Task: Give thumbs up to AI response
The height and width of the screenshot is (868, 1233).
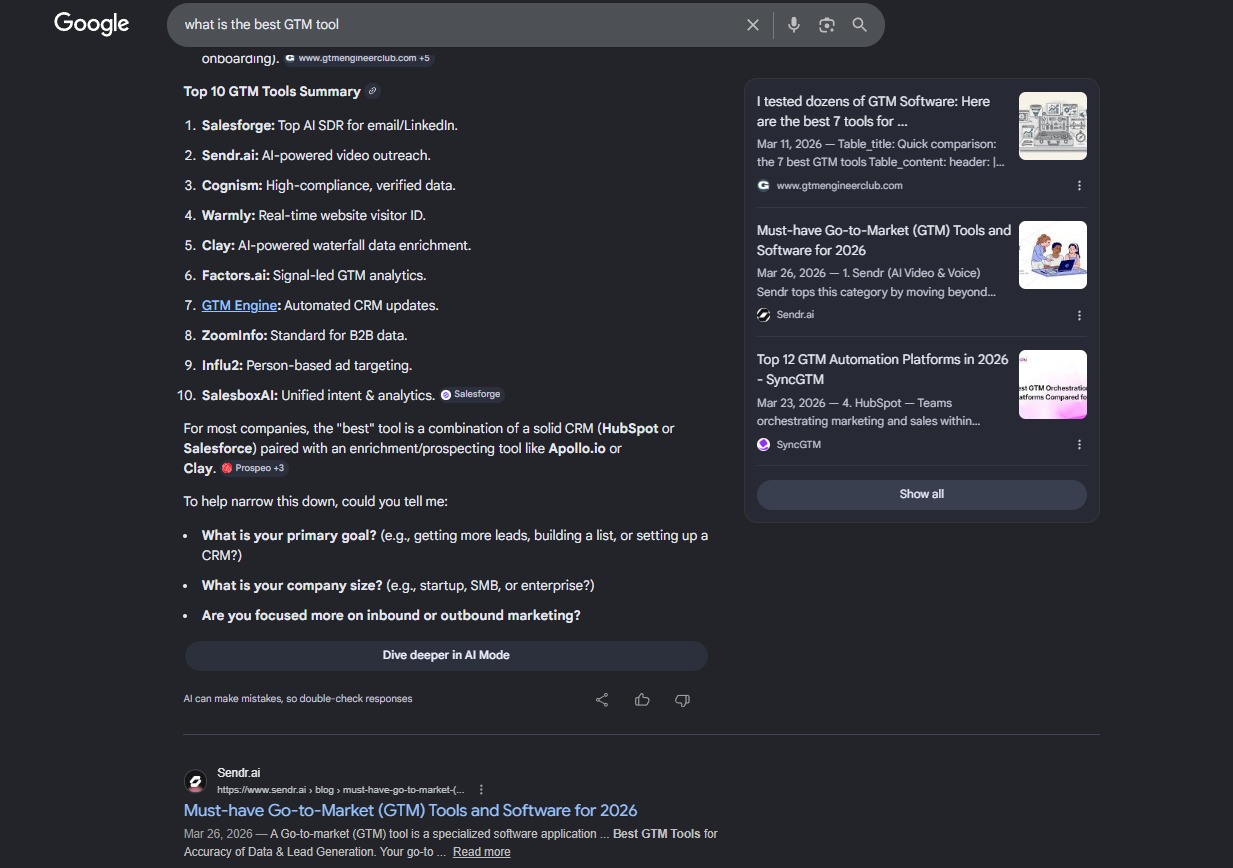Action: (x=642, y=700)
